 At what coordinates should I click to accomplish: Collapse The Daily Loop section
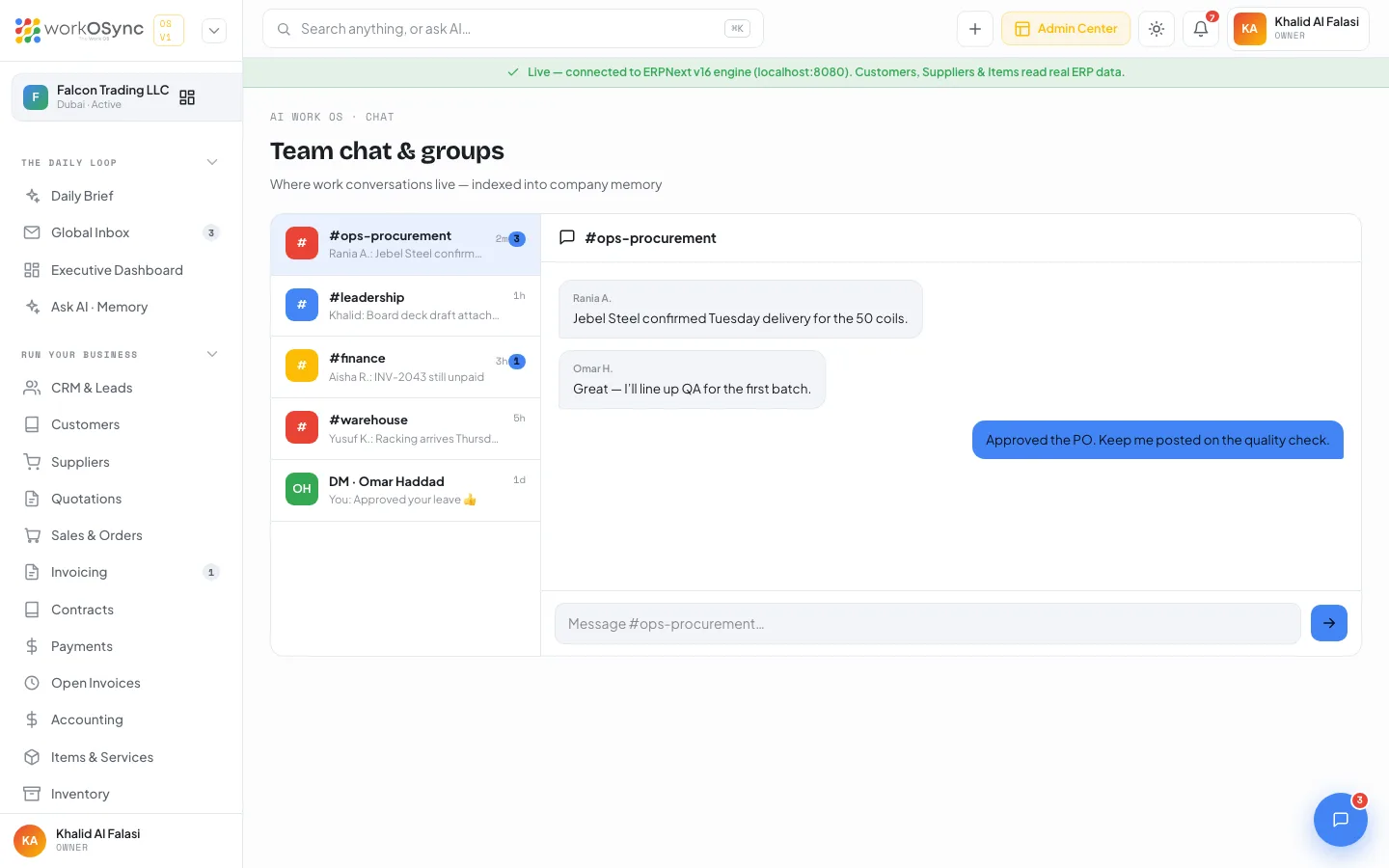pos(212,162)
